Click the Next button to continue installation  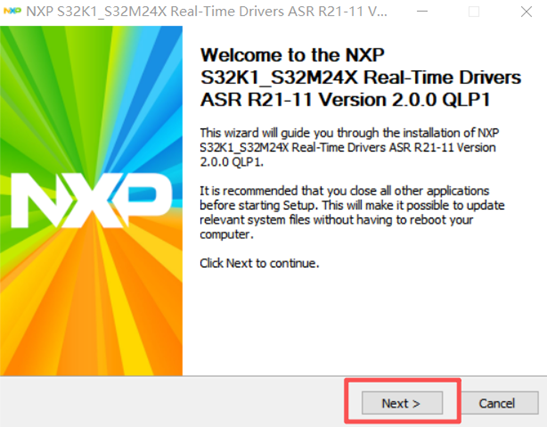[x=402, y=403]
